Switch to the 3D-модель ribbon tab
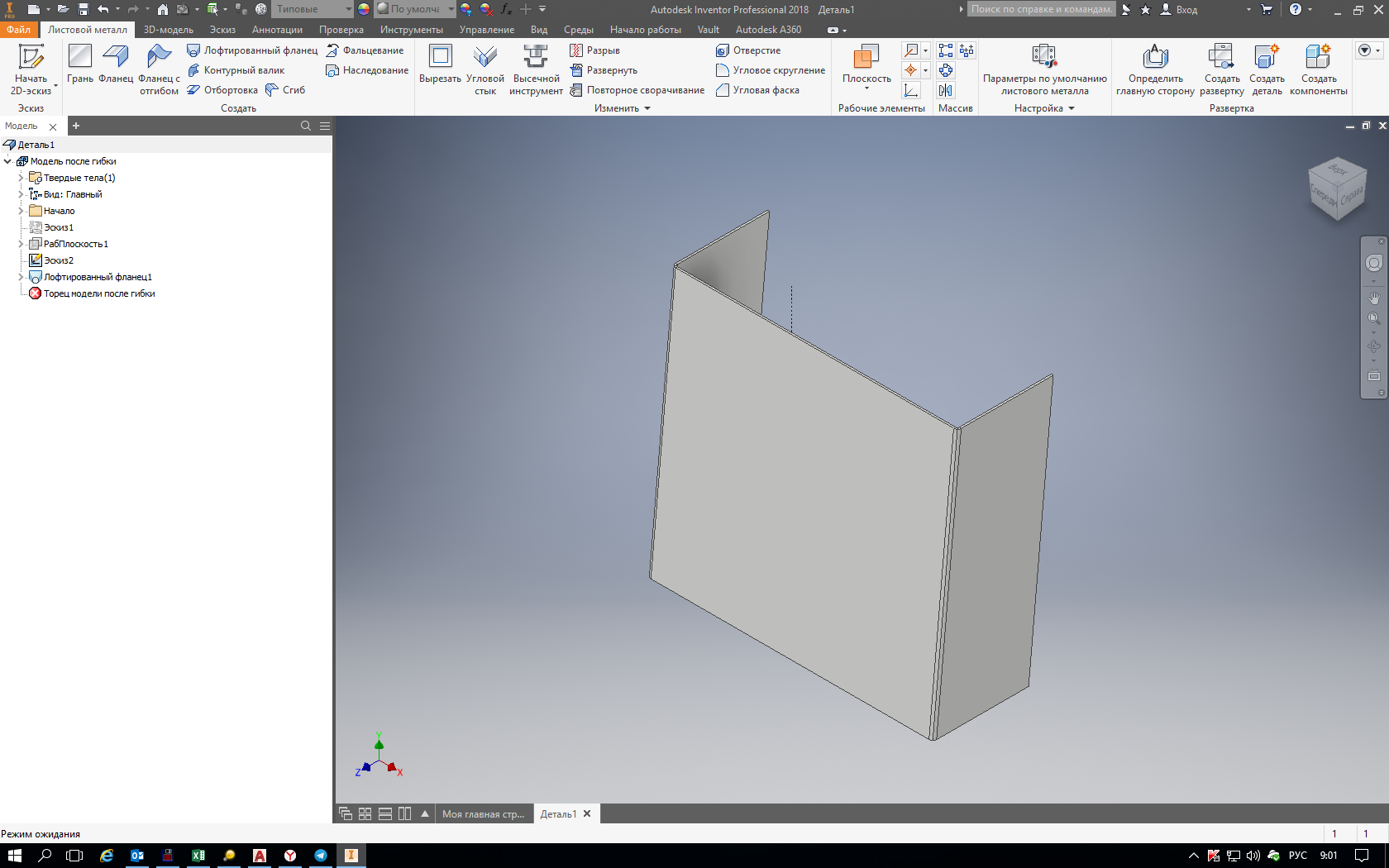 pos(168,30)
